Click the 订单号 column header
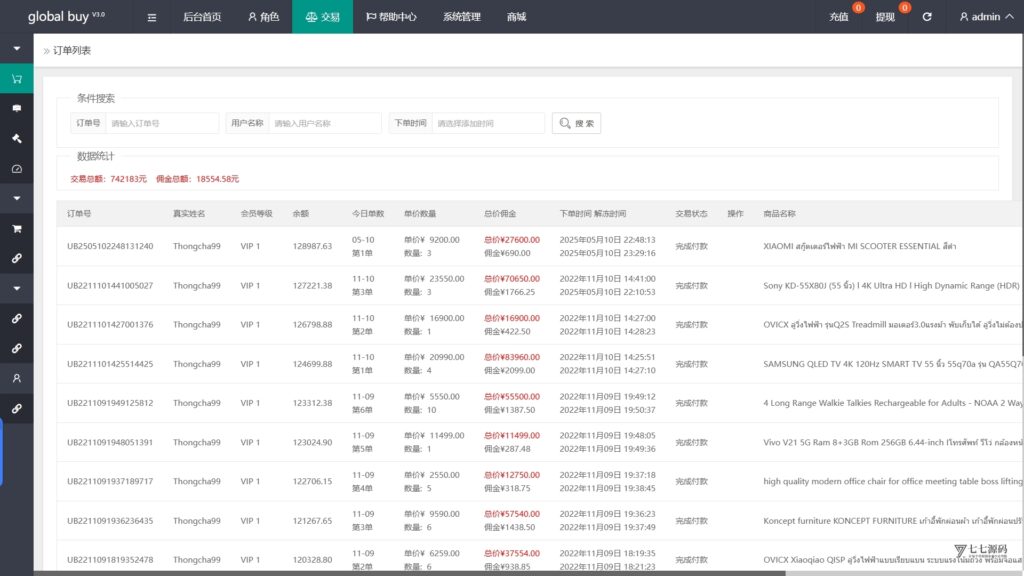Viewport: 1024px width, 576px height. tap(79, 214)
